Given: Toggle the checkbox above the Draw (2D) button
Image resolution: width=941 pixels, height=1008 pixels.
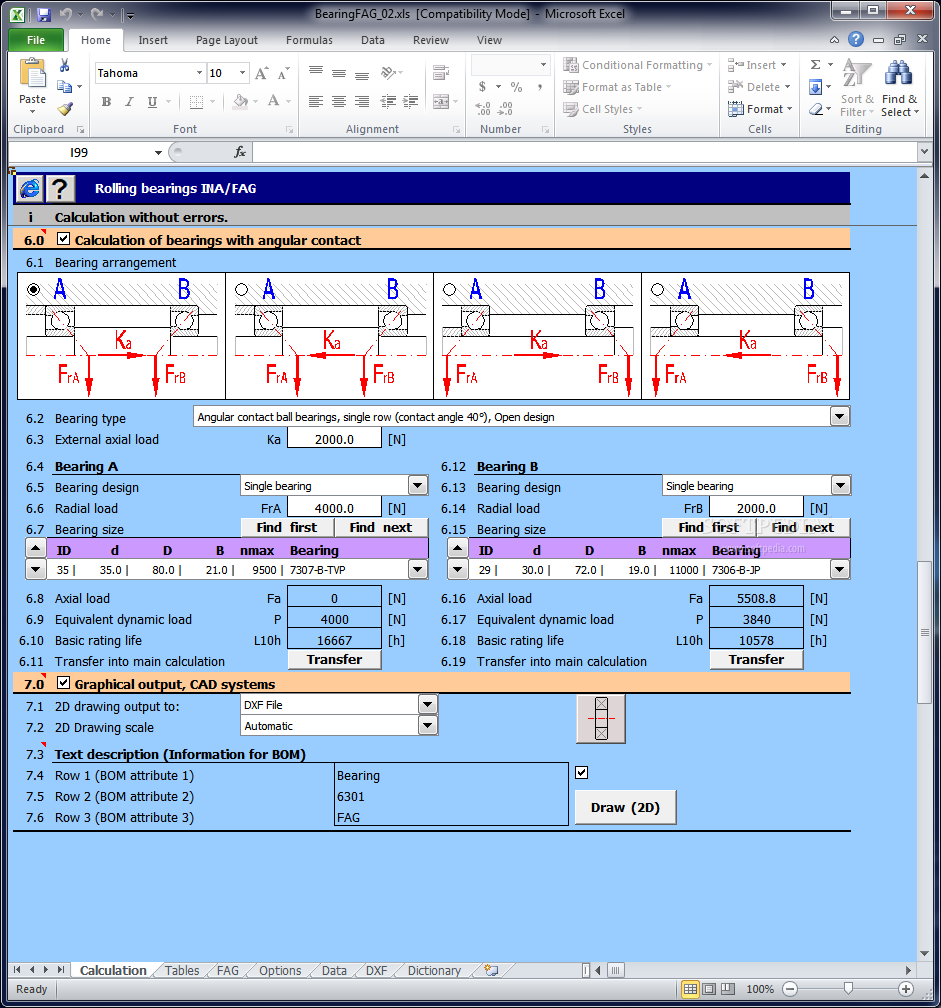Looking at the screenshot, I should pyautogui.click(x=582, y=772).
